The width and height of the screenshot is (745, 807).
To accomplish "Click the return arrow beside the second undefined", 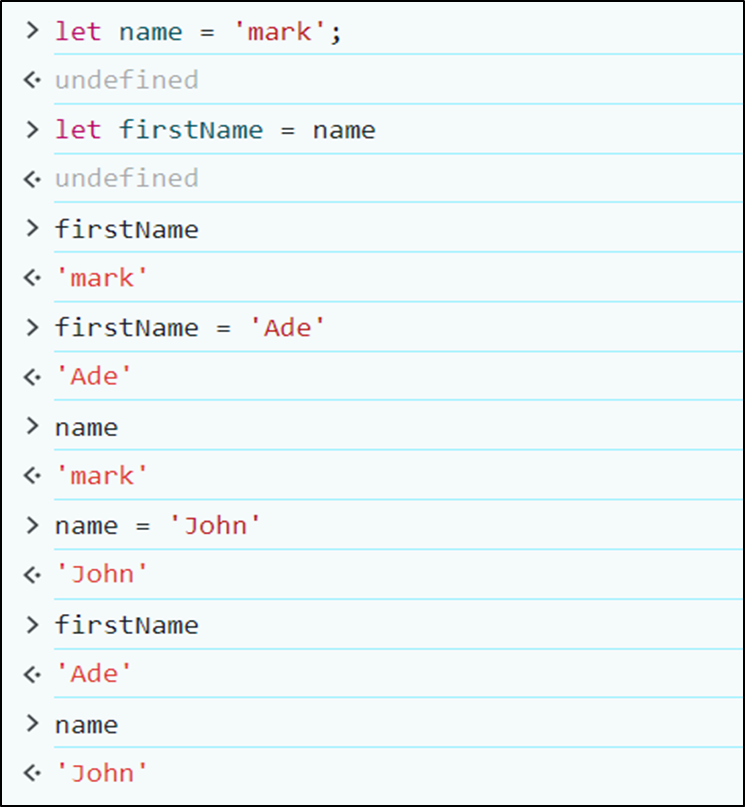I will [x=32, y=179].
